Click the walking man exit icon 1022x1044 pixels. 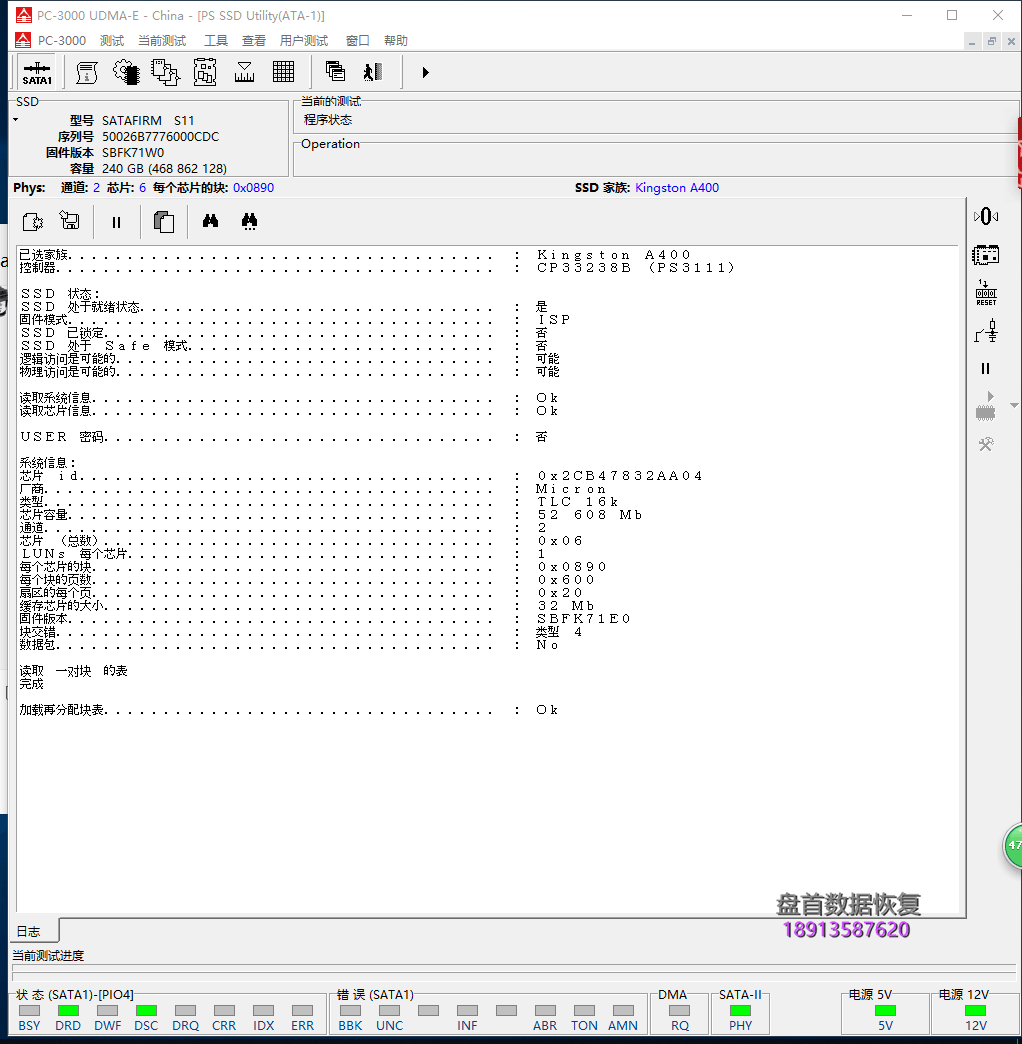pyautogui.click(x=373, y=72)
